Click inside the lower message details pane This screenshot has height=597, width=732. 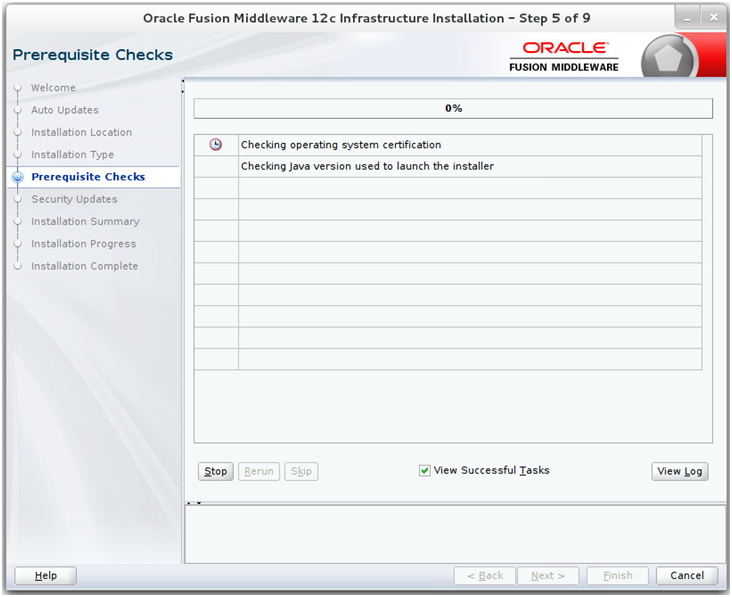(x=455, y=535)
